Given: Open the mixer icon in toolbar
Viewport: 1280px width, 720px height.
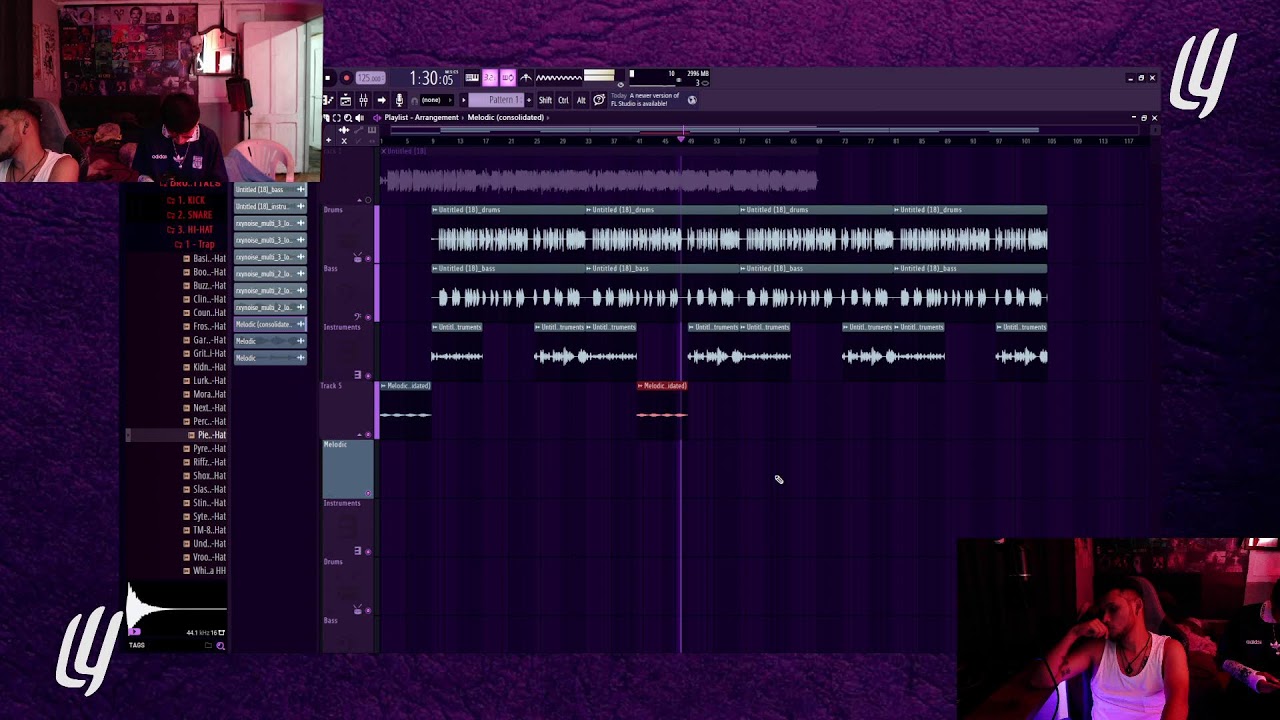Looking at the screenshot, I should pos(363,100).
